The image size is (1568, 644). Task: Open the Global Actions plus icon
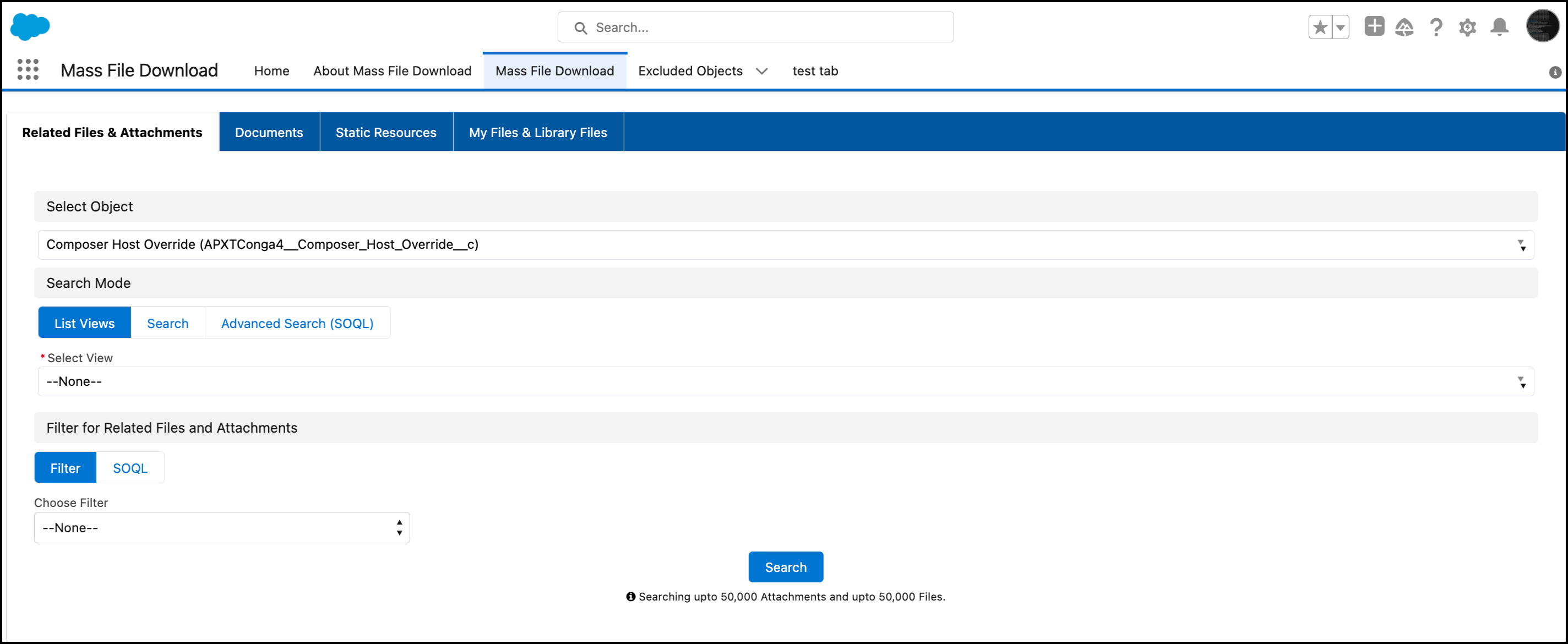coord(1374,27)
